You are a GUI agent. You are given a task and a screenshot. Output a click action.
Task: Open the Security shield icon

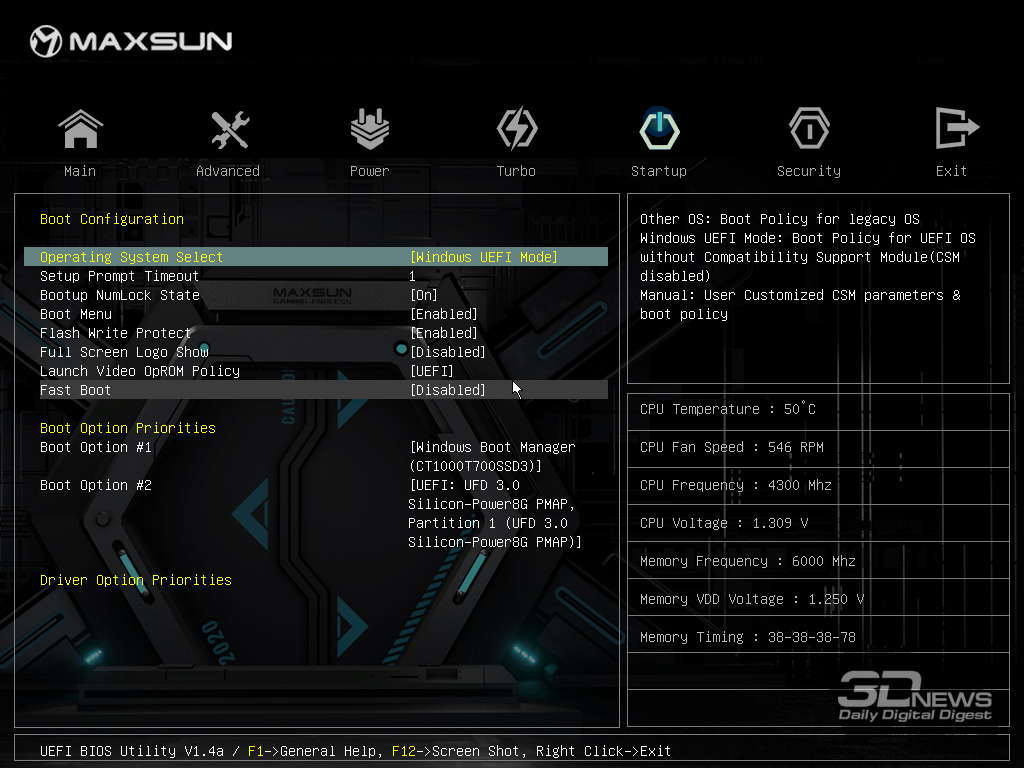[x=809, y=129]
